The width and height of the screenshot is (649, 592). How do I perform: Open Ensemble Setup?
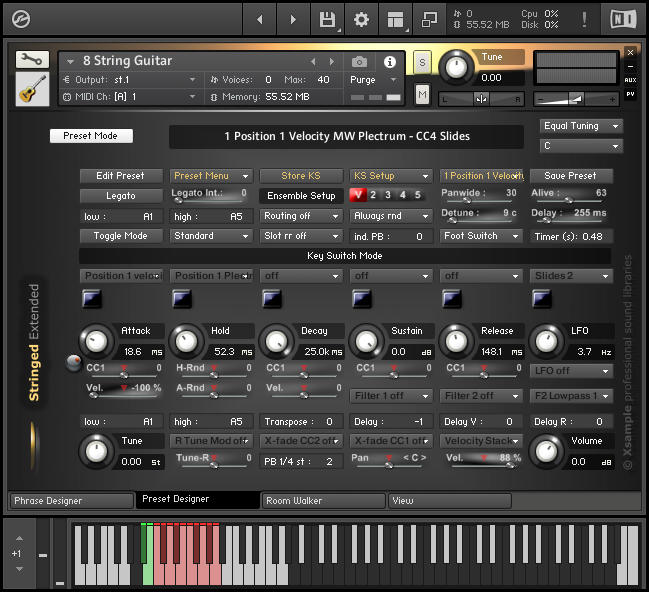tap(301, 196)
